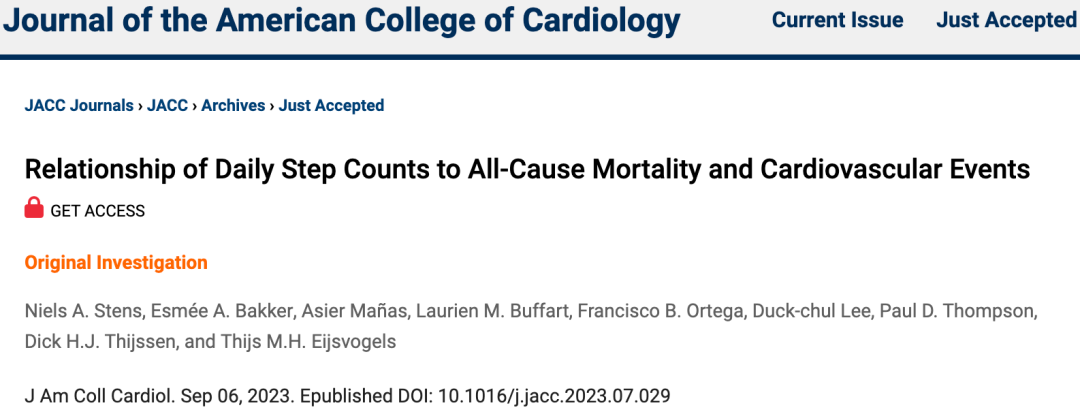
Task: Select Just Accepted breadcrumb link
Action: coord(331,105)
